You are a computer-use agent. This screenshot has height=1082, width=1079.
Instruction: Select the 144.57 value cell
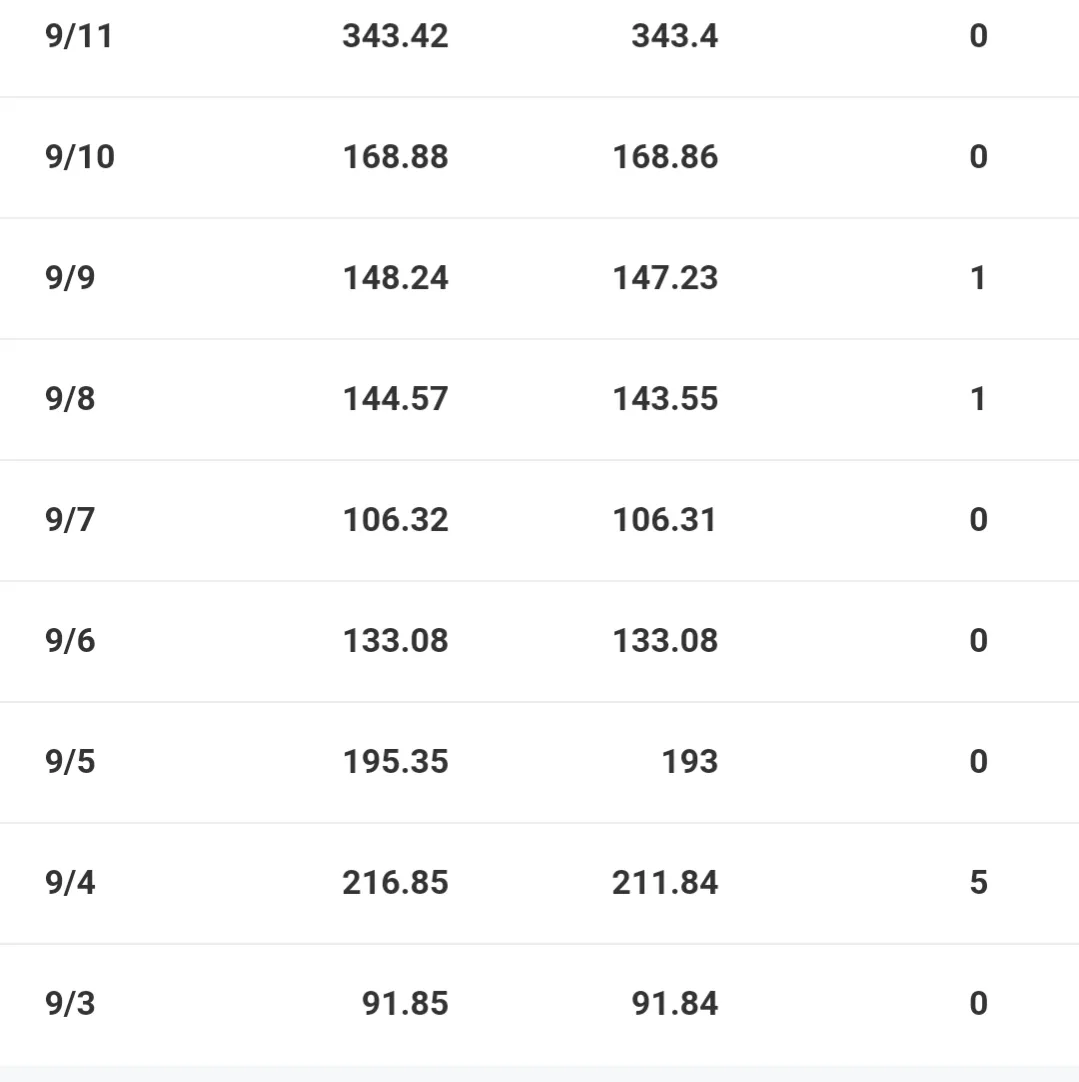(x=395, y=399)
